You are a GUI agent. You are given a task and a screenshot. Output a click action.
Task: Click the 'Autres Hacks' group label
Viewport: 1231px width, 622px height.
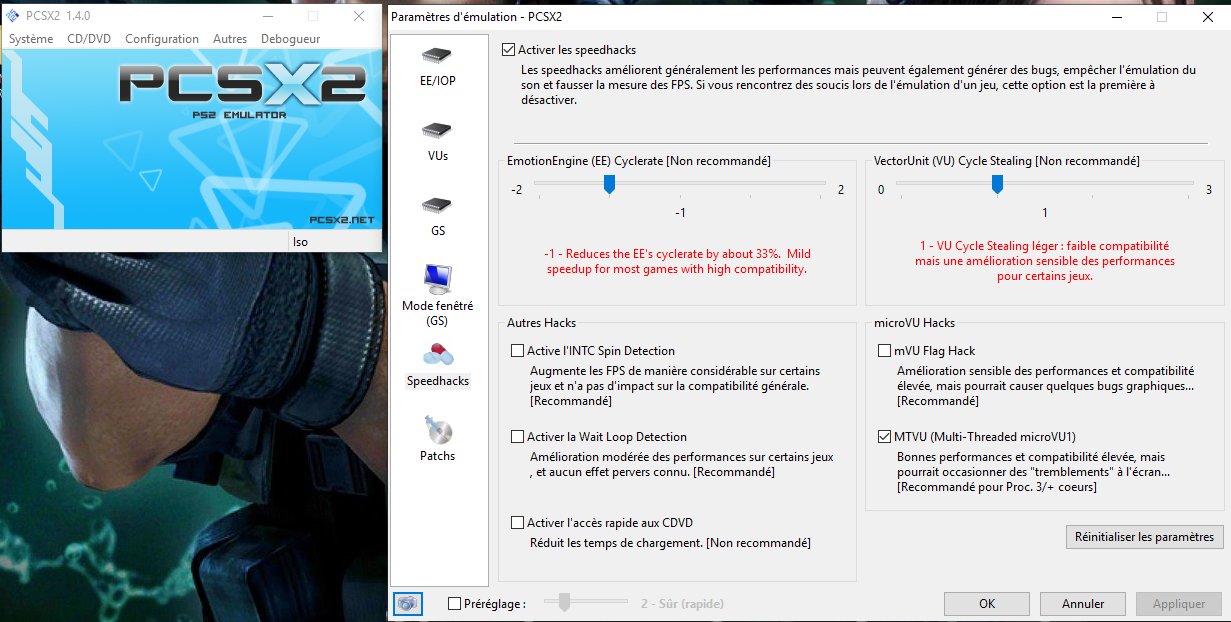point(541,323)
